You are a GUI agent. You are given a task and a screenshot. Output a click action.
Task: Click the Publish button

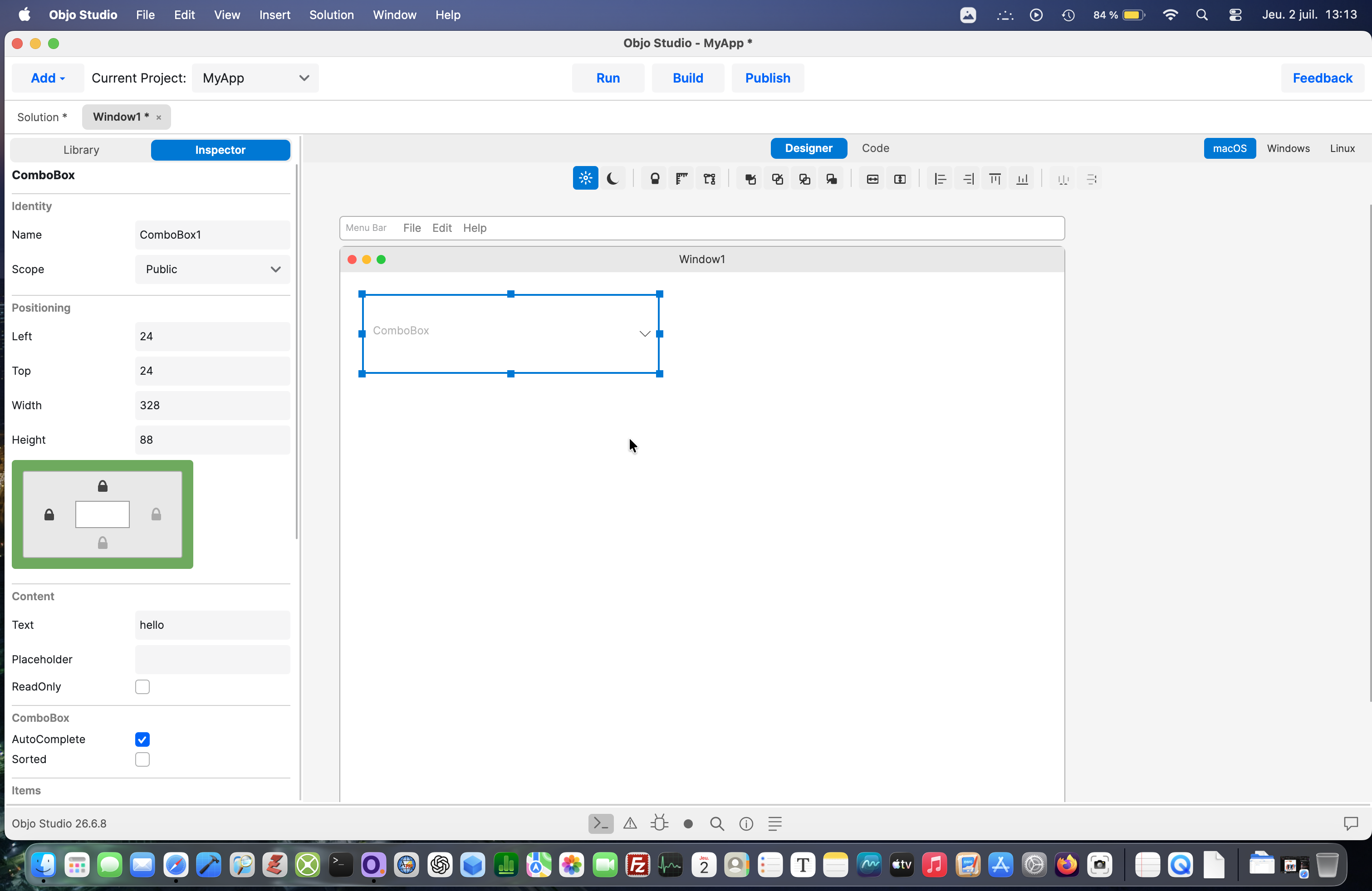tap(767, 78)
